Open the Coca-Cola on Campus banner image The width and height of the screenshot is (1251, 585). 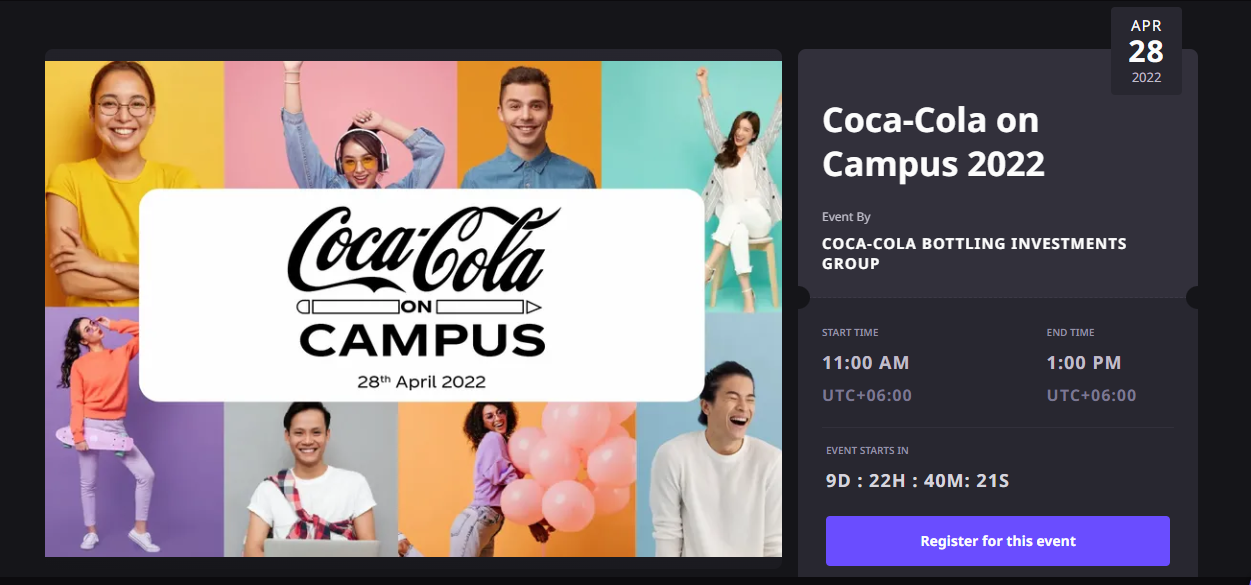click(413, 309)
